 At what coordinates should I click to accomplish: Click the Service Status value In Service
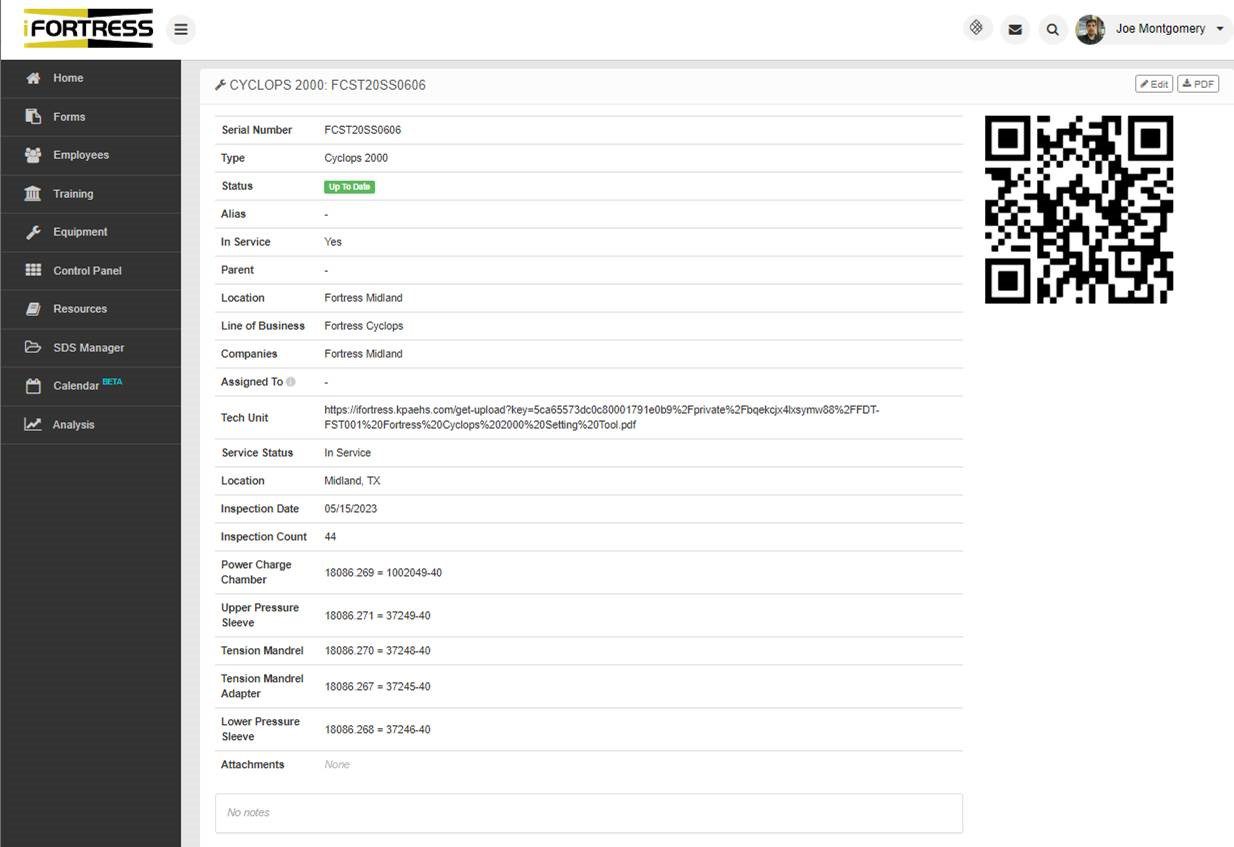347,453
